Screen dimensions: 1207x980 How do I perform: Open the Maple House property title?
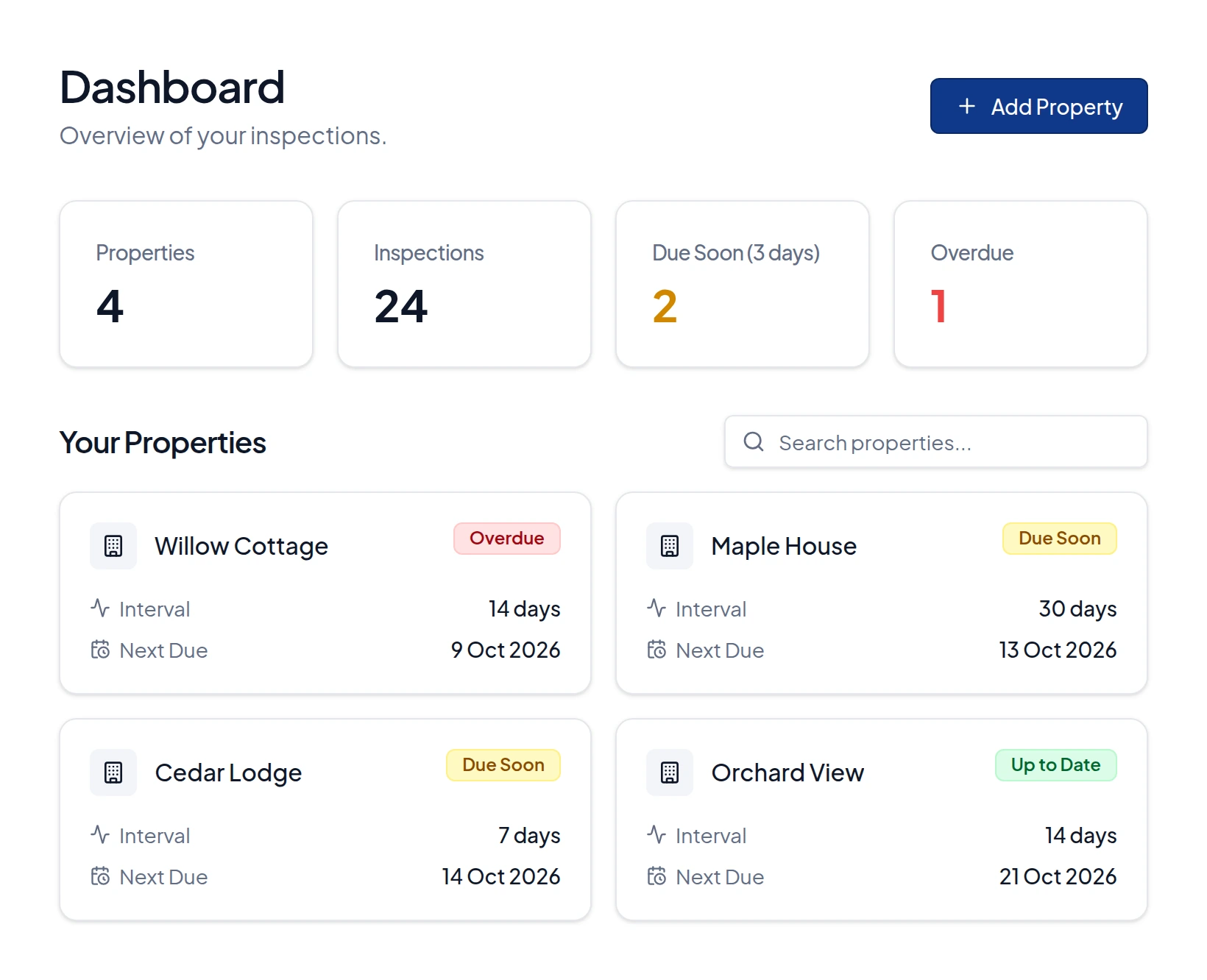[x=784, y=547]
